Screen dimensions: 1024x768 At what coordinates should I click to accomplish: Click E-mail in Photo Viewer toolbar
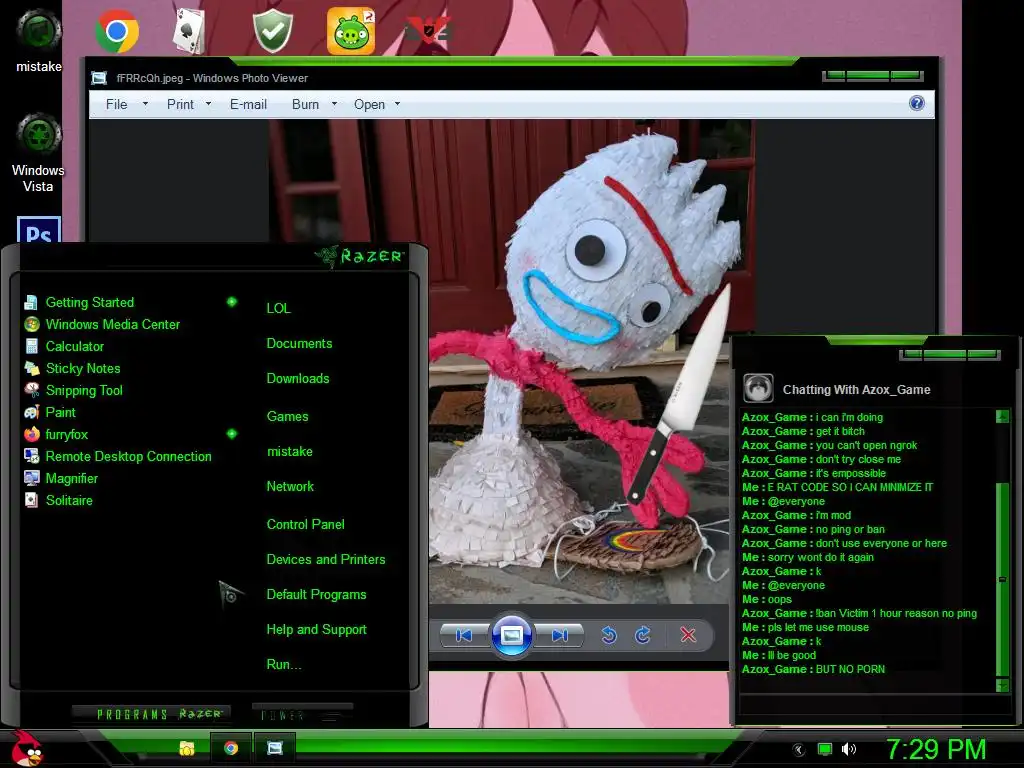pyautogui.click(x=248, y=104)
